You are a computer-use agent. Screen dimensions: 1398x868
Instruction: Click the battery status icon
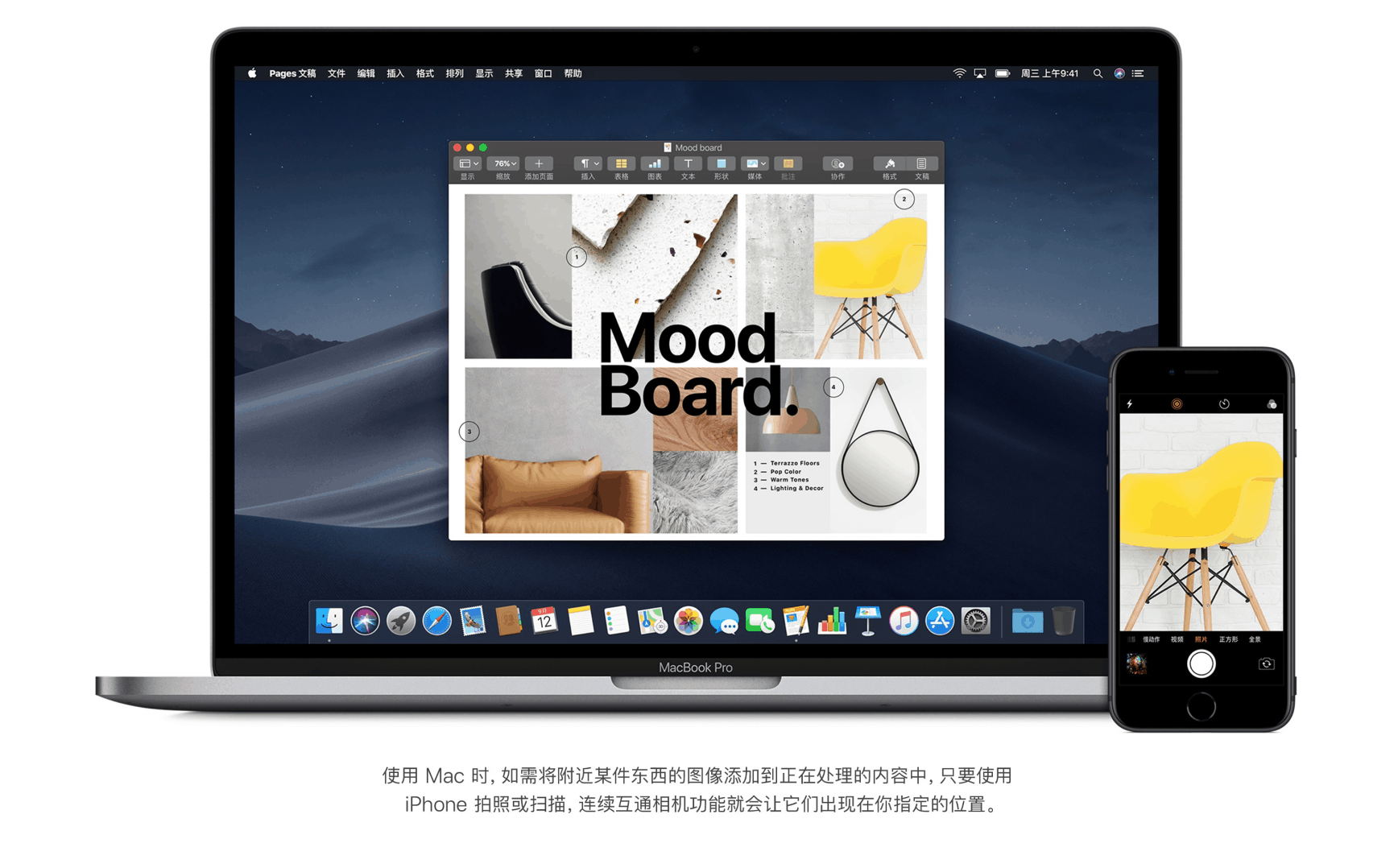pos(1003,73)
